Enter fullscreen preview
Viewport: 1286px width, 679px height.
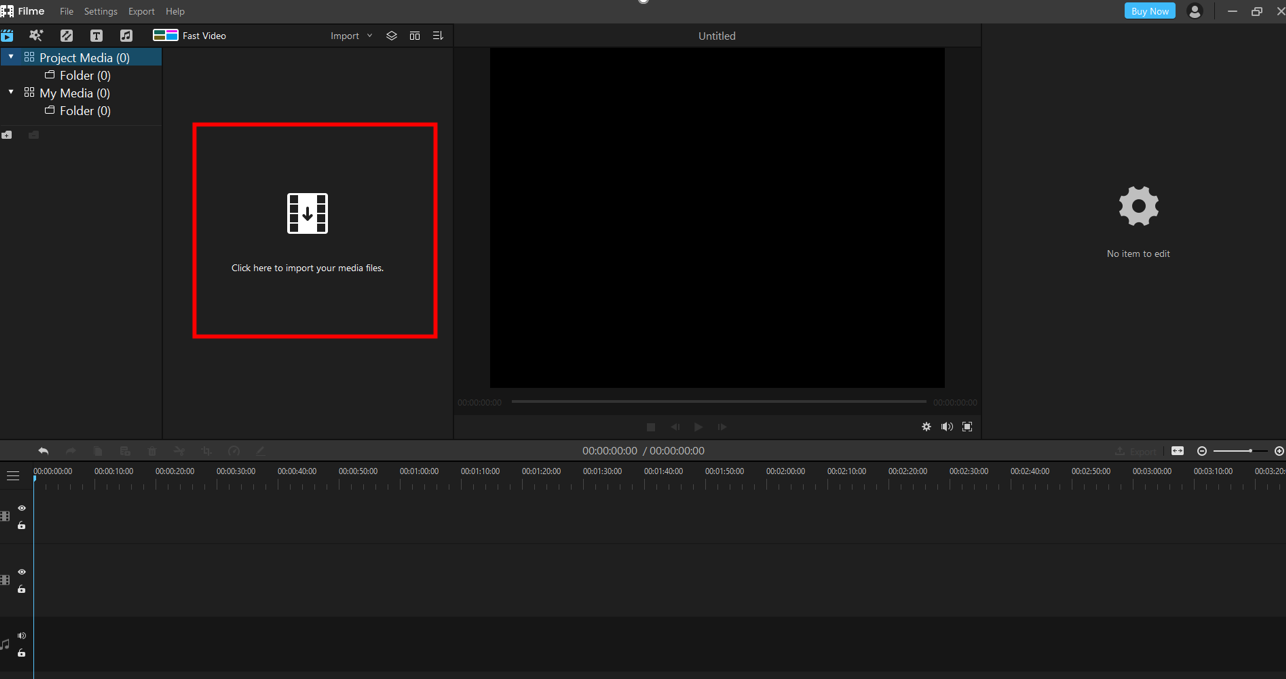pyautogui.click(x=967, y=427)
